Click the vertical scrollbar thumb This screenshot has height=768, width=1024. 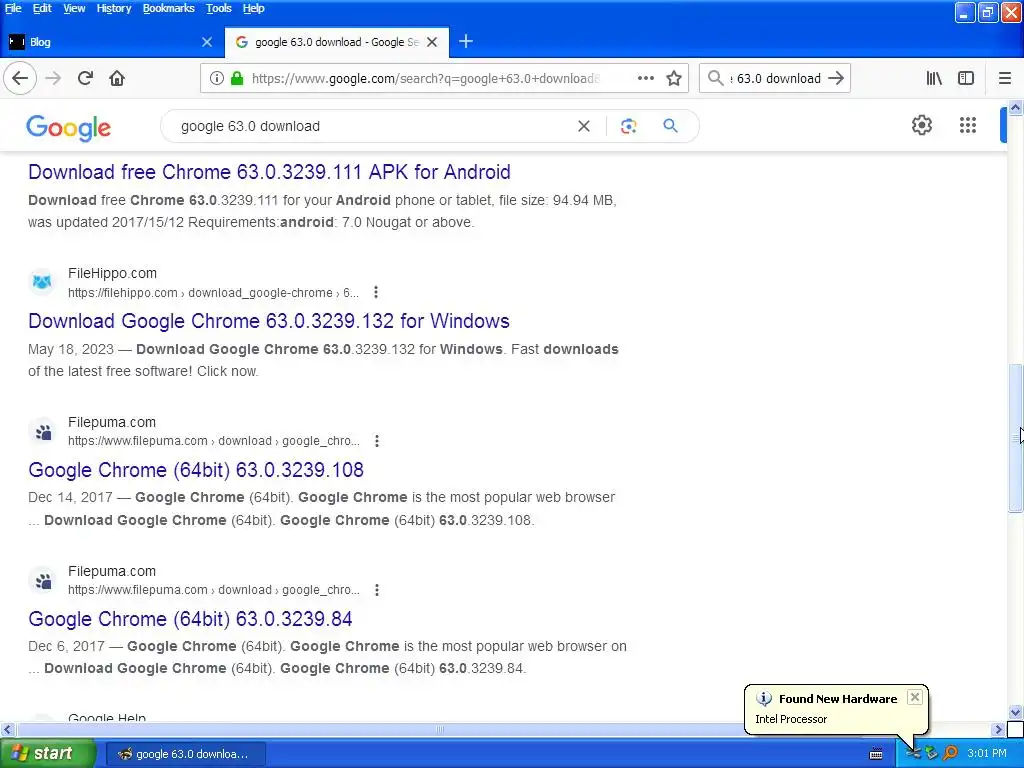[x=1015, y=438]
